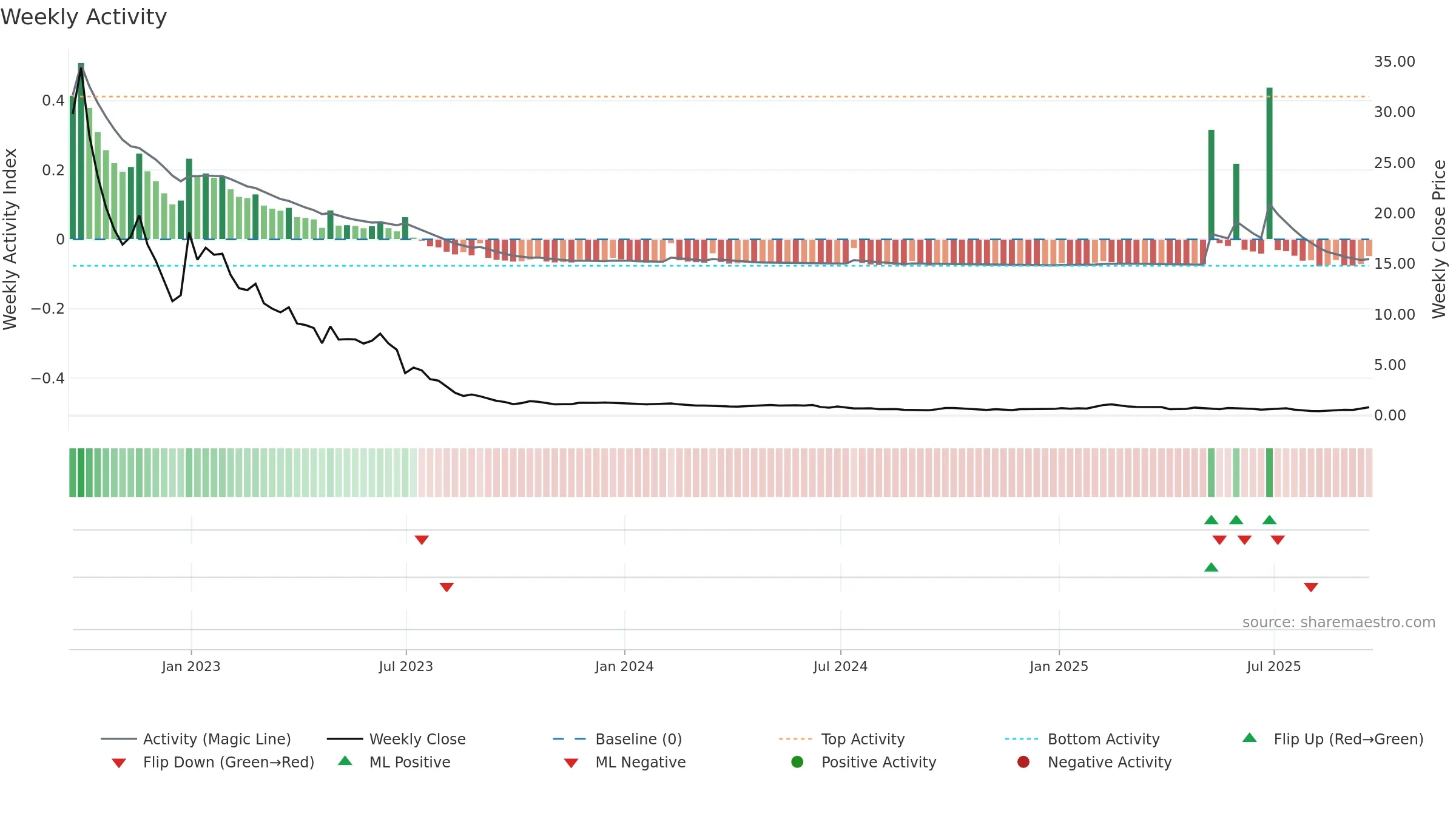
Task: Click the 5.00 price axis tick
Action: pos(1389,365)
